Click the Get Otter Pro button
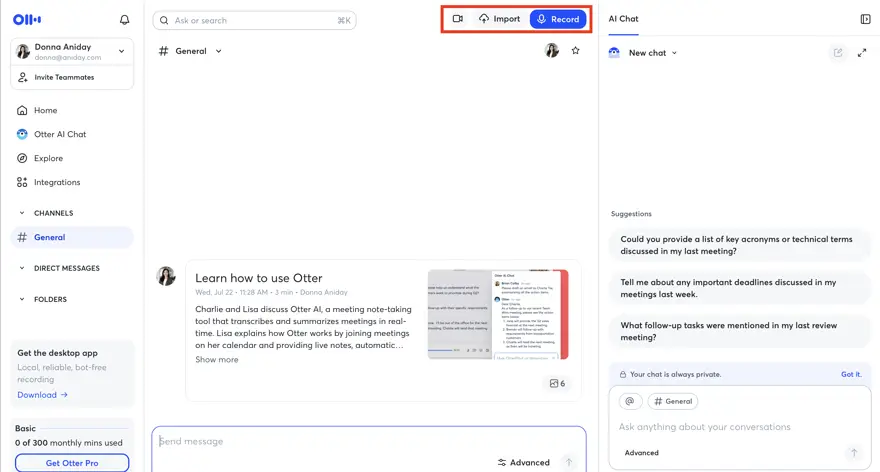Screen dimensions: 880x472 tap(72, 463)
